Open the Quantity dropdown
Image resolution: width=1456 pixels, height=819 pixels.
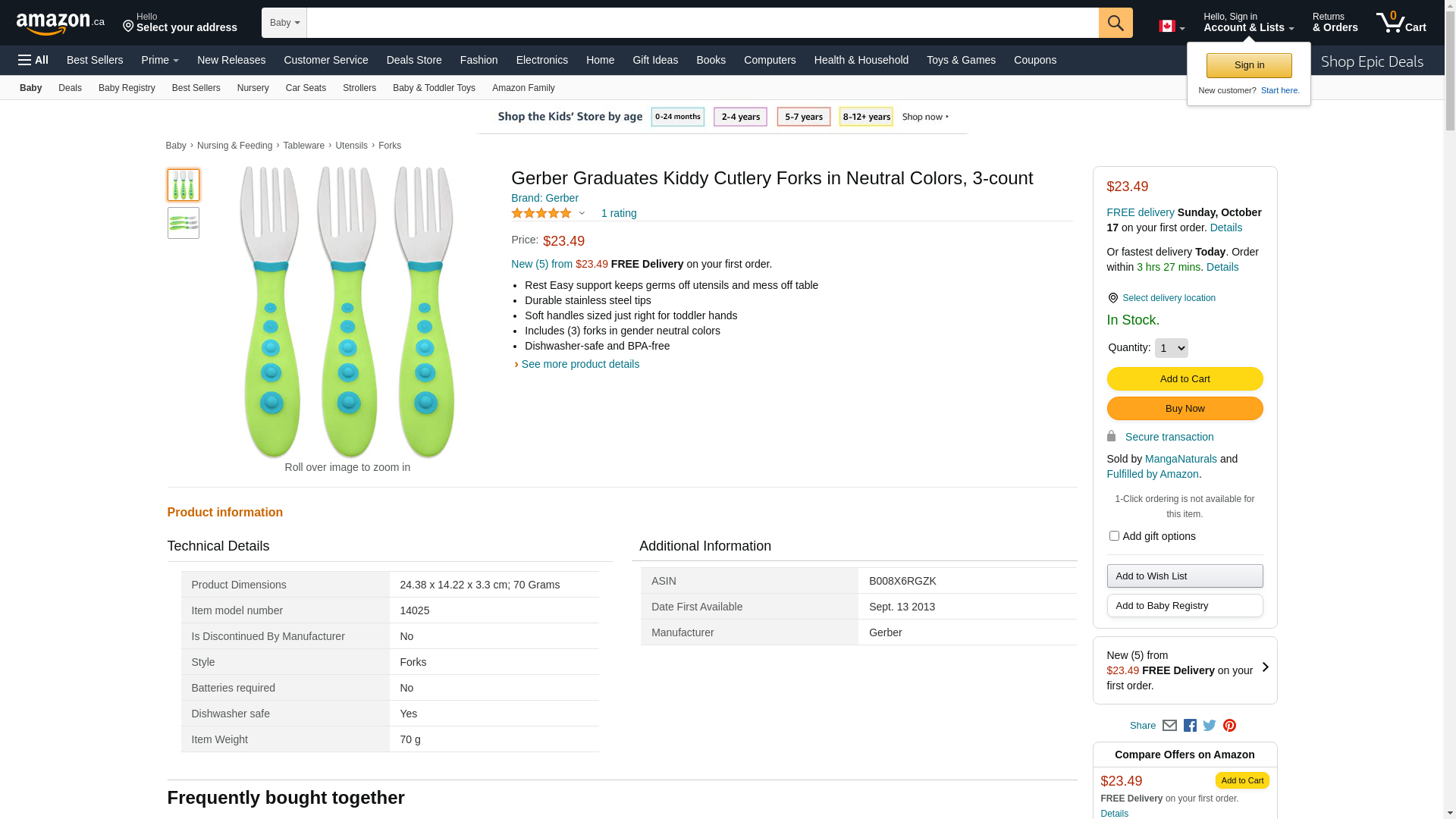[x=1171, y=348]
